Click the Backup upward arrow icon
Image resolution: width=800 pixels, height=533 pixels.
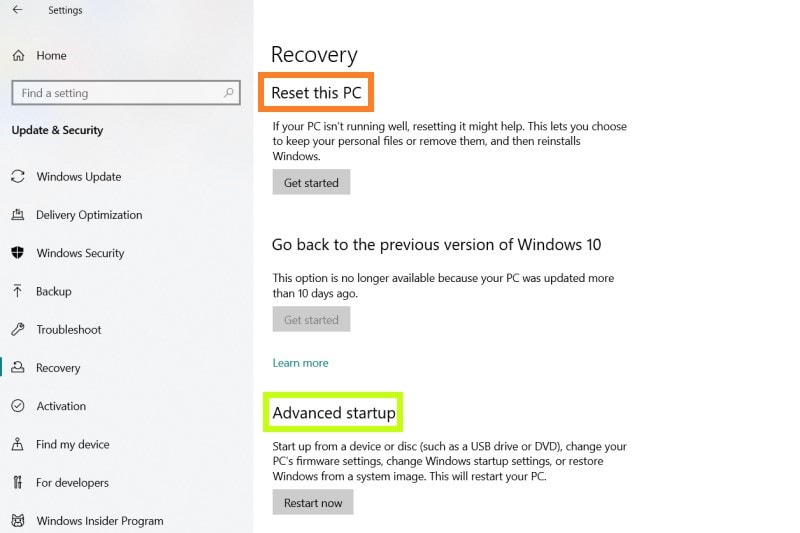[x=18, y=291]
